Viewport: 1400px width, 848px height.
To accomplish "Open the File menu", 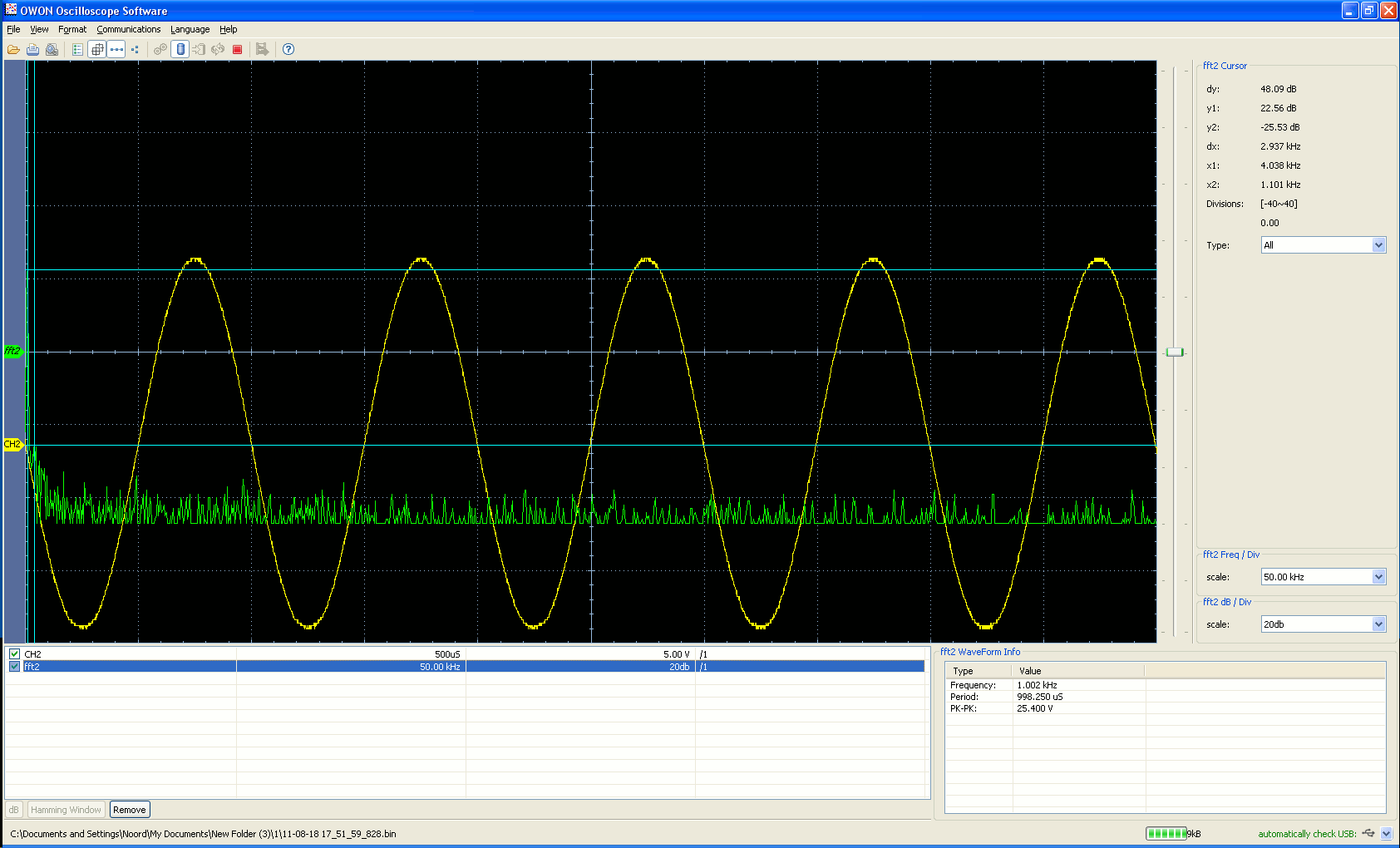I will click(x=13, y=29).
